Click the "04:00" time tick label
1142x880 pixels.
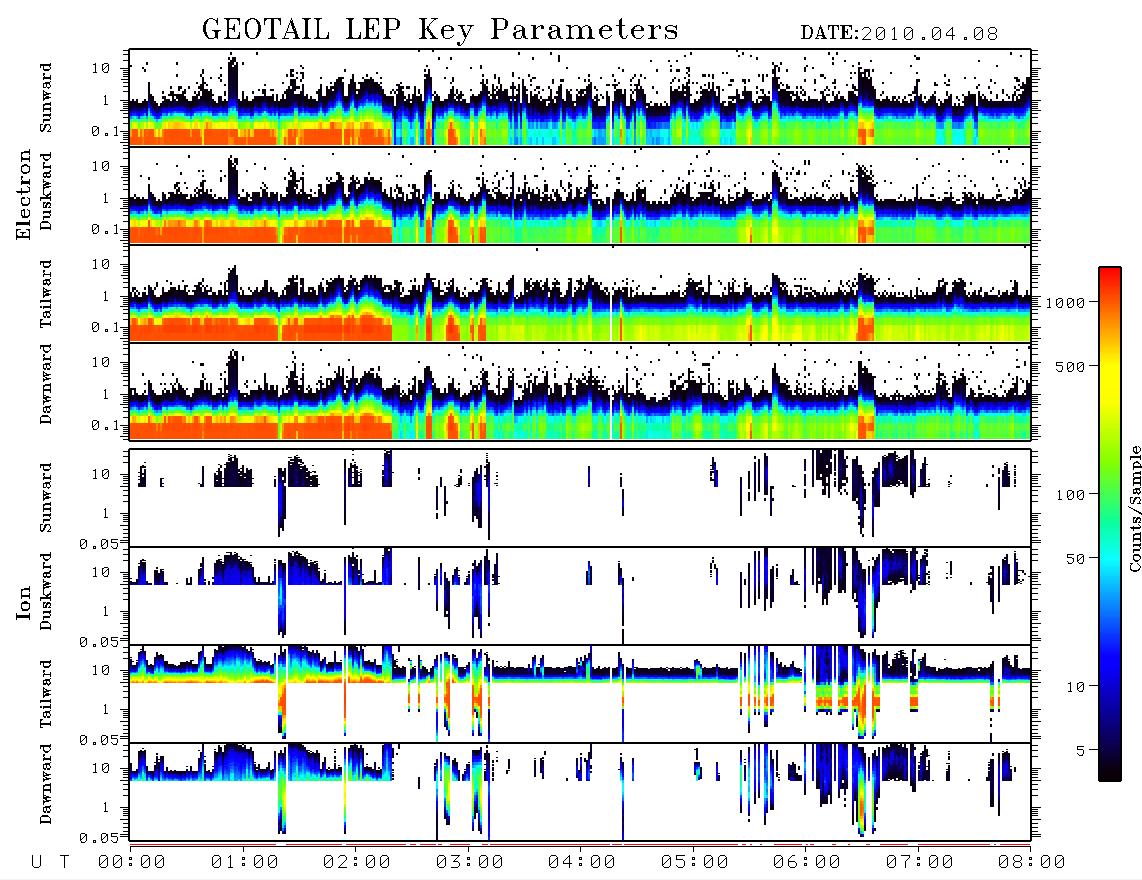pyautogui.click(x=582, y=863)
